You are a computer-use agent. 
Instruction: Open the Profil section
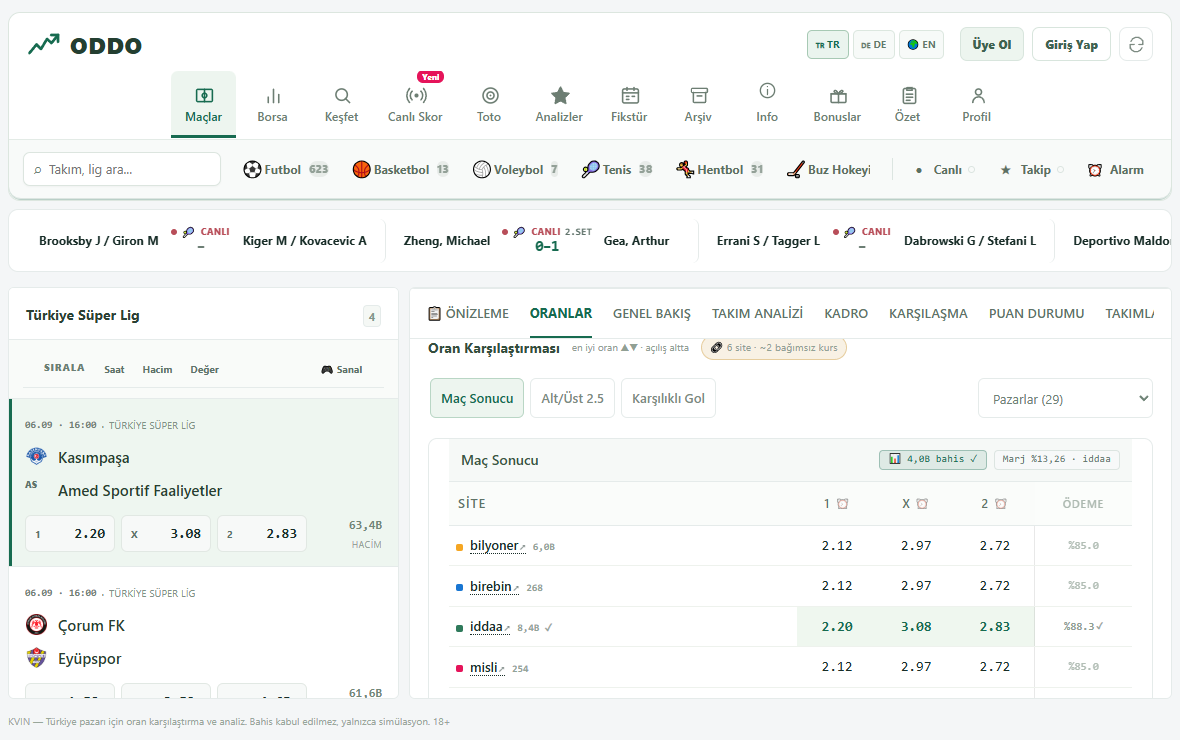977,105
